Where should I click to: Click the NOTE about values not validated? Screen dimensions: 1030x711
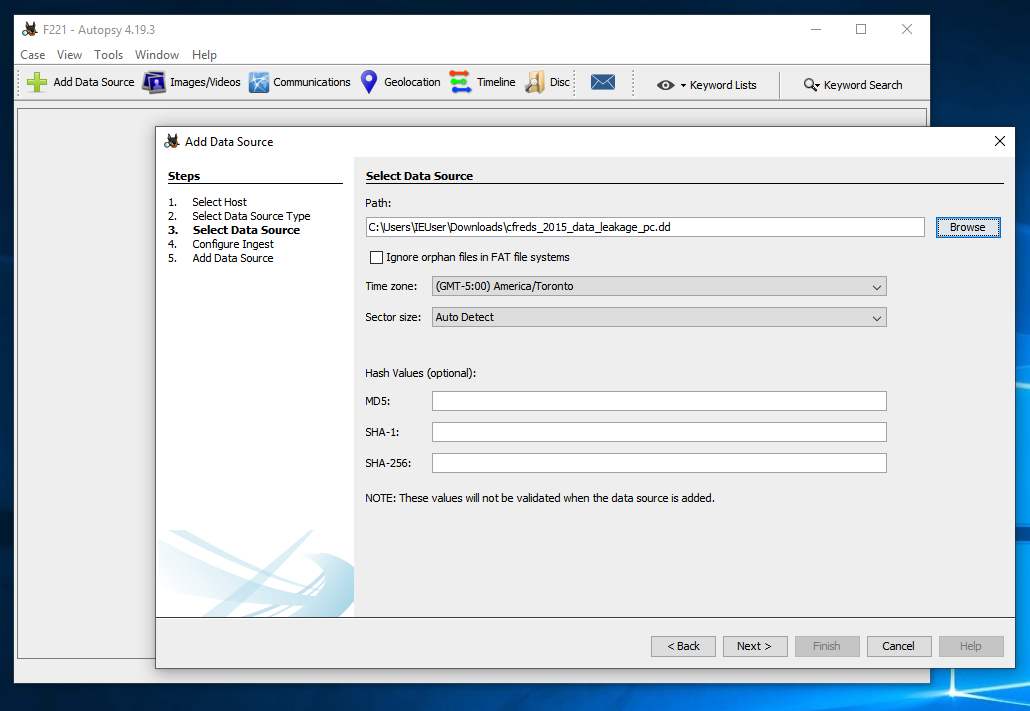coord(540,498)
